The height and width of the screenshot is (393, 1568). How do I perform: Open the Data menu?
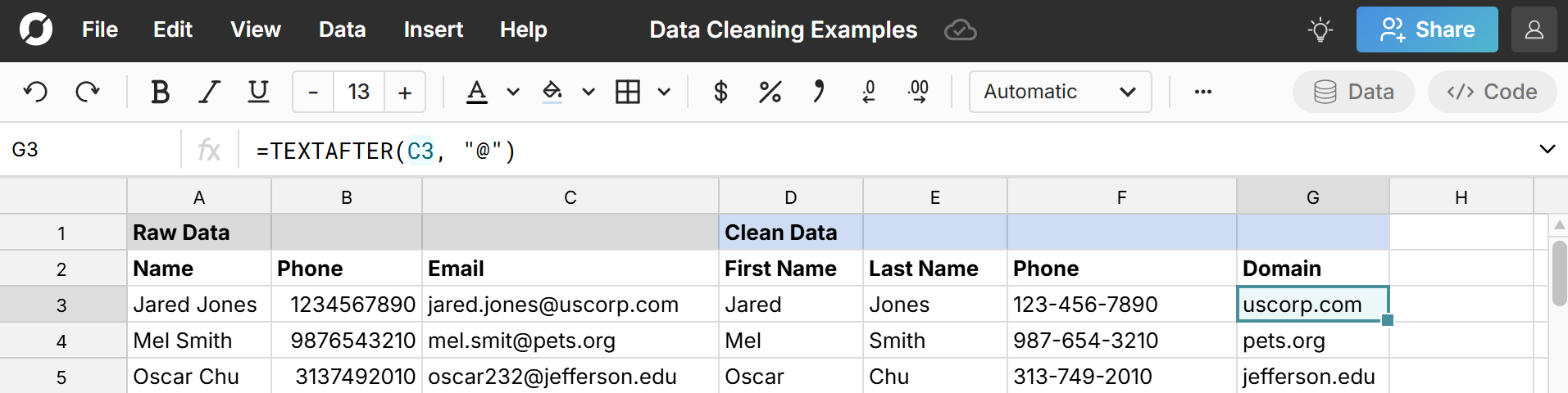point(342,30)
